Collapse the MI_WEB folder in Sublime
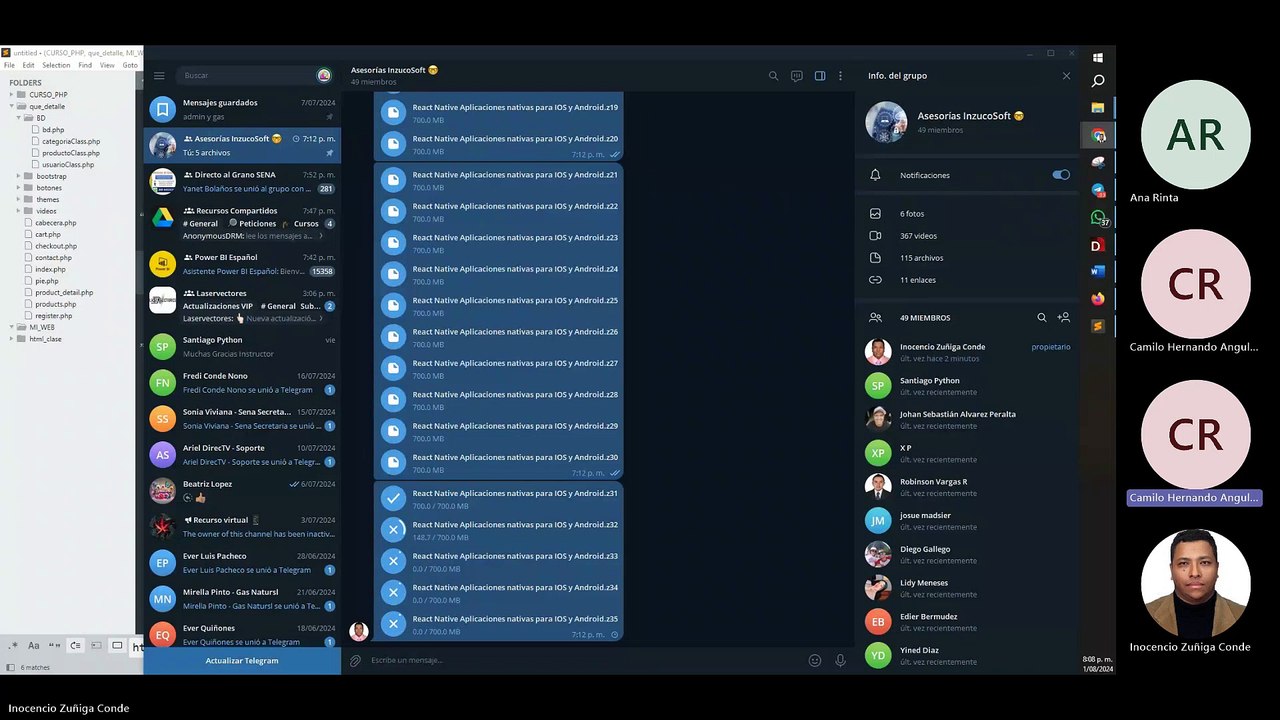Screen dimensions: 1280x720 12,327
